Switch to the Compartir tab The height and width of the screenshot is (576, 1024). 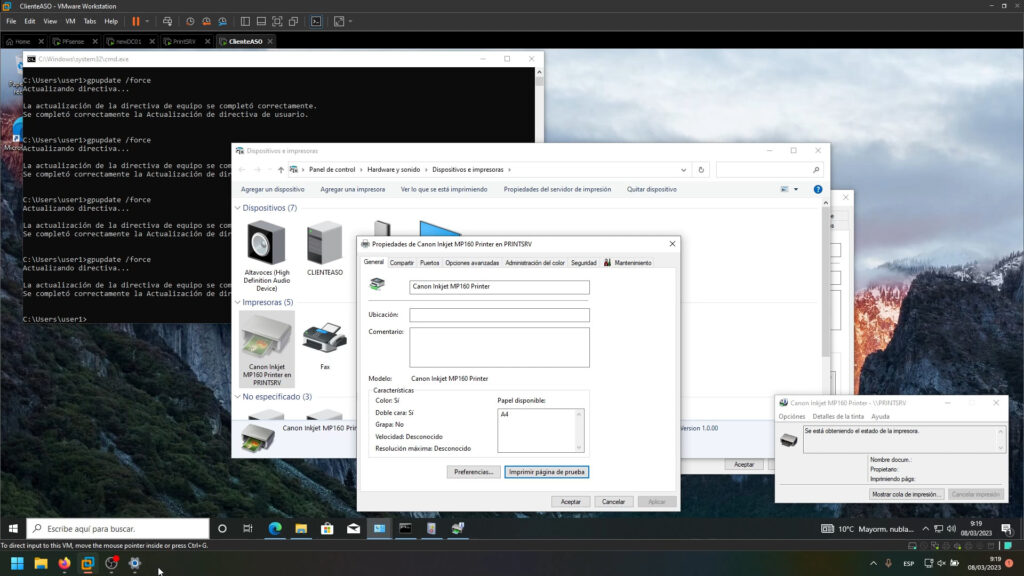tap(401, 263)
